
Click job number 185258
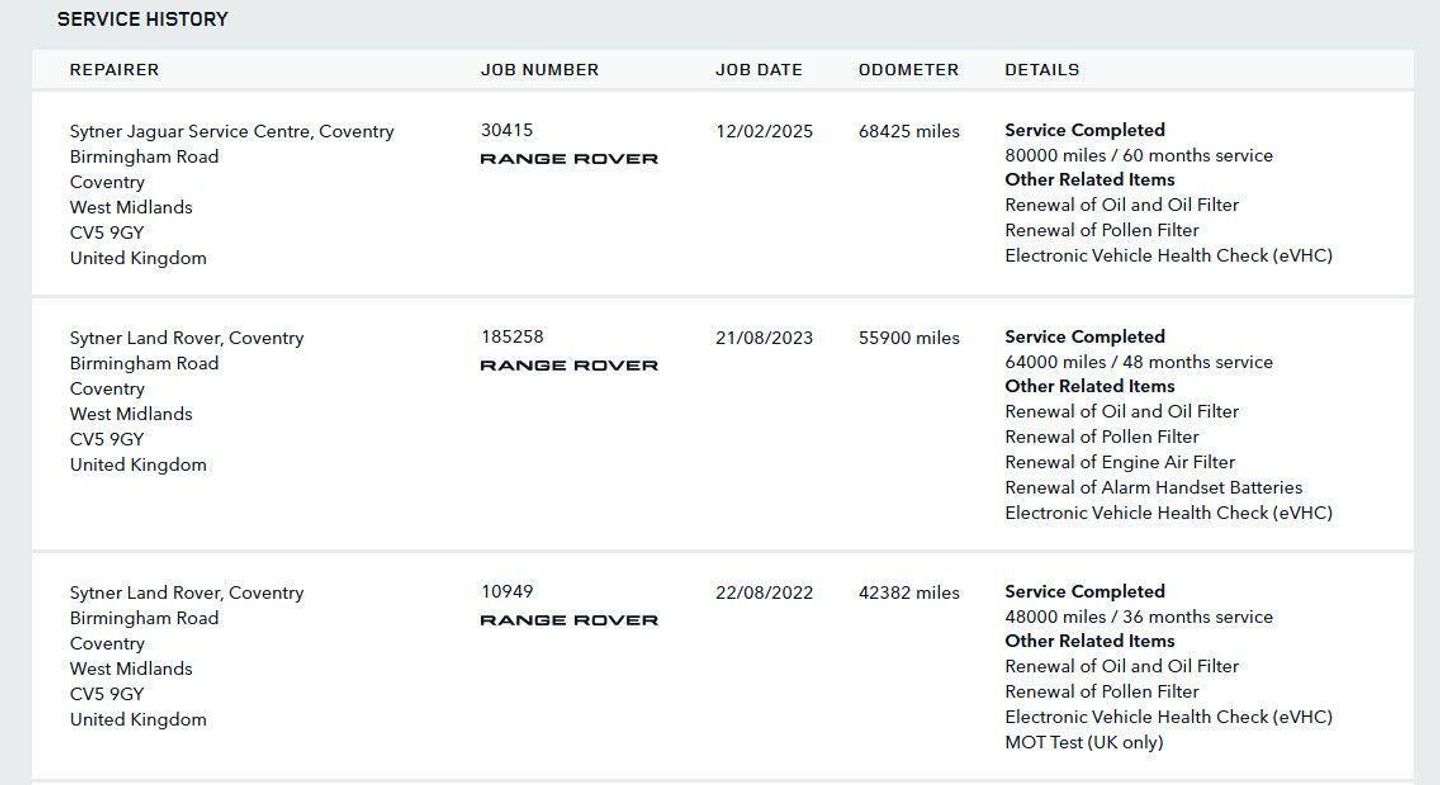click(x=512, y=337)
